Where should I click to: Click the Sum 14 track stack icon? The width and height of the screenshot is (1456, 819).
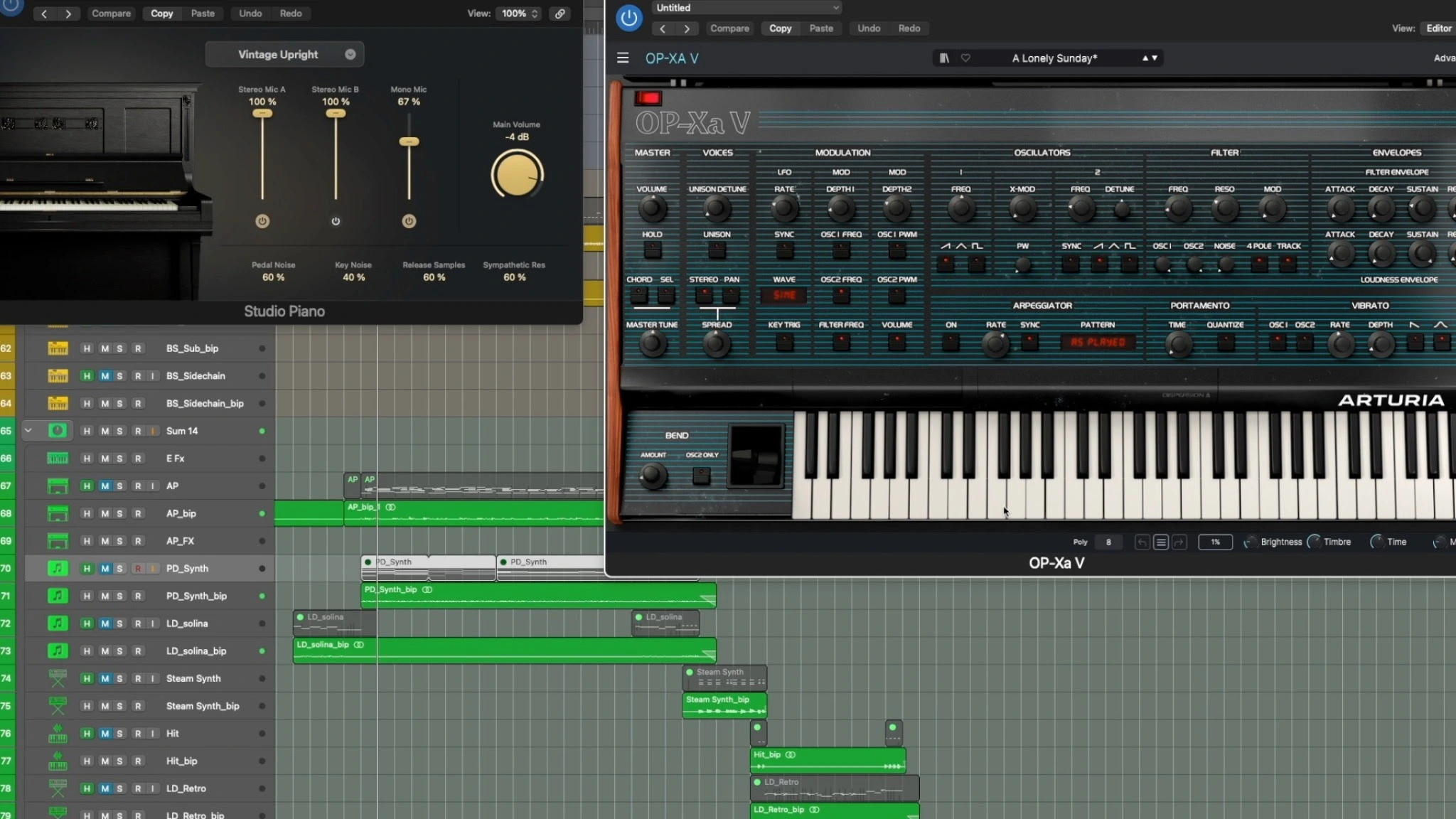point(58,431)
